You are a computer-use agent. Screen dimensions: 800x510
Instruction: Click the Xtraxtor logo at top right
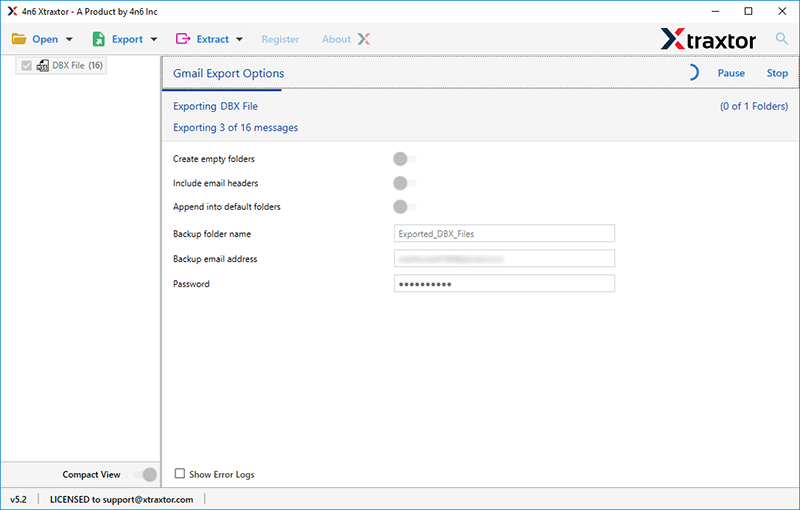(x=708, y=39)
